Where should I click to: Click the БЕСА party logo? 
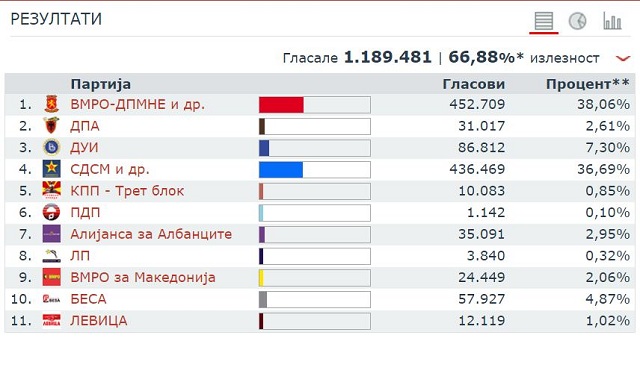(x=51, y=299)
